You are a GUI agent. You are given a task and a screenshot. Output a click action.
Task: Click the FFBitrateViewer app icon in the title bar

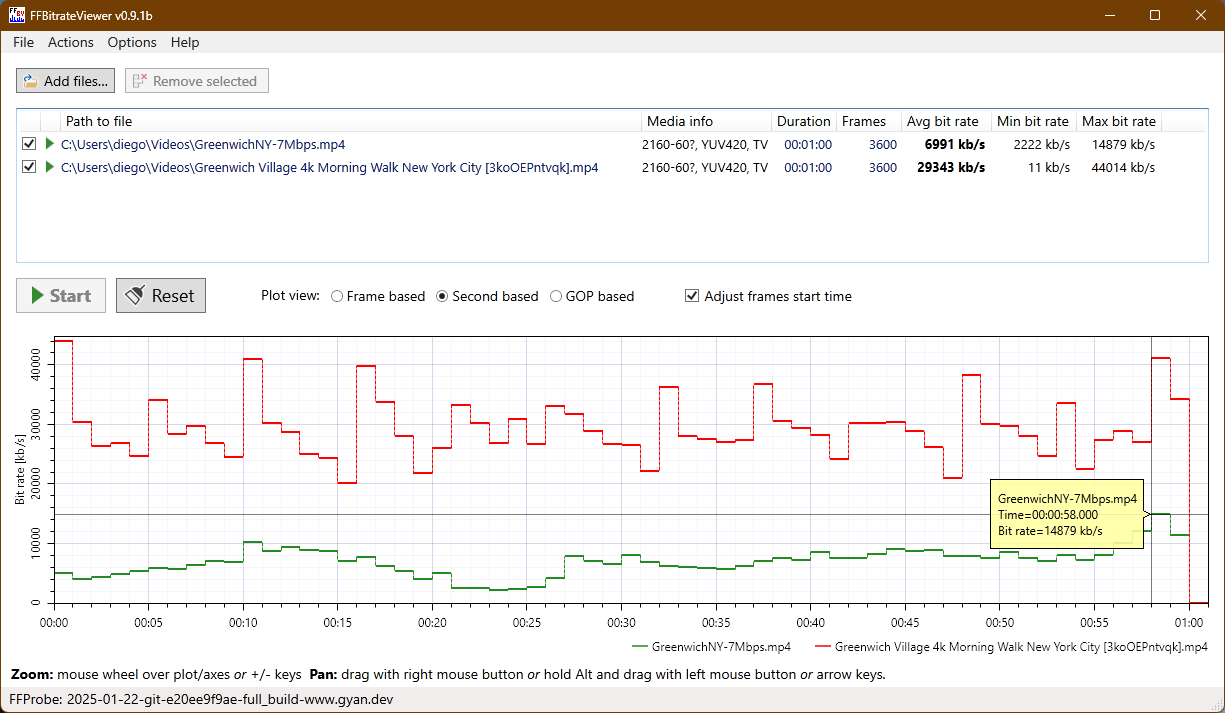tap(17, 16)
